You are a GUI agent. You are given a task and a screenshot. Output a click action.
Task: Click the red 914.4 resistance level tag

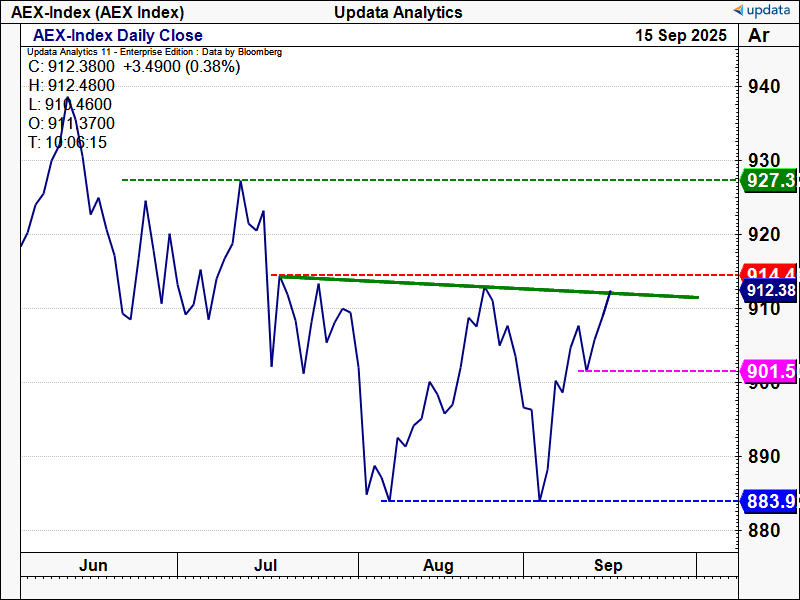tap(769, 272)
